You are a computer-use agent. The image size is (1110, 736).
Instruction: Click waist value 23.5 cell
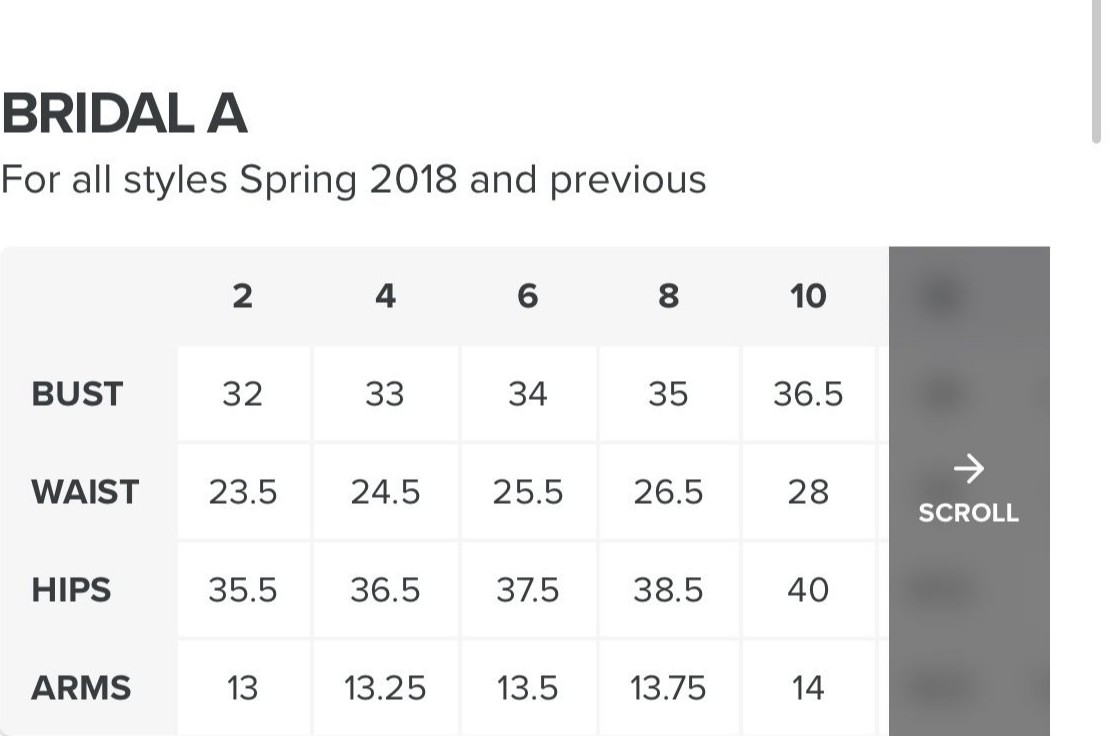[244, 492]
